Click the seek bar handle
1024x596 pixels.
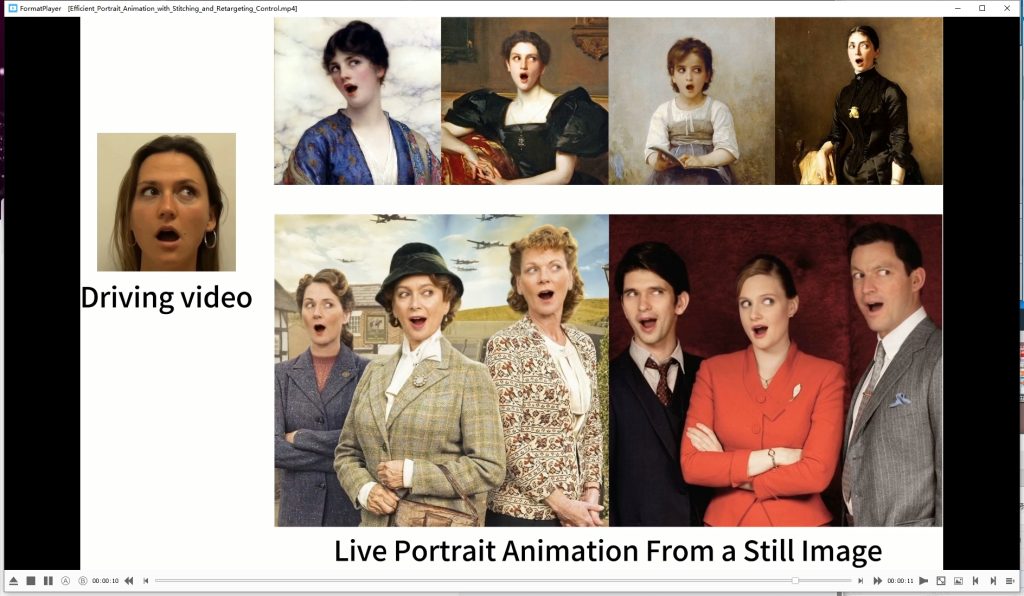795,581
